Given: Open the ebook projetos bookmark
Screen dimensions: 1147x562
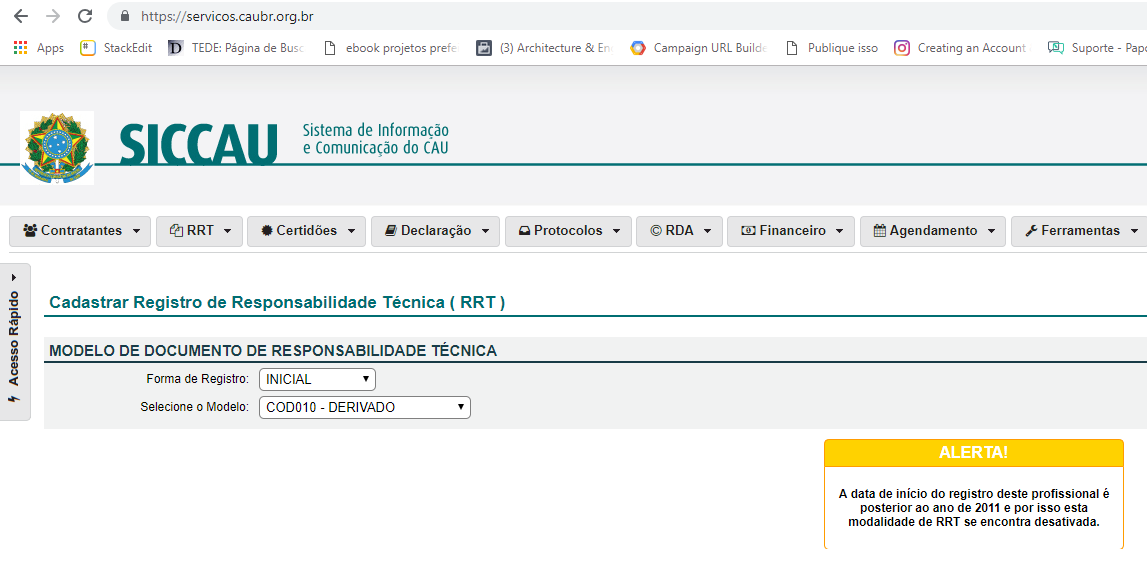Looking at the screenshot, I should pos(391,48).
